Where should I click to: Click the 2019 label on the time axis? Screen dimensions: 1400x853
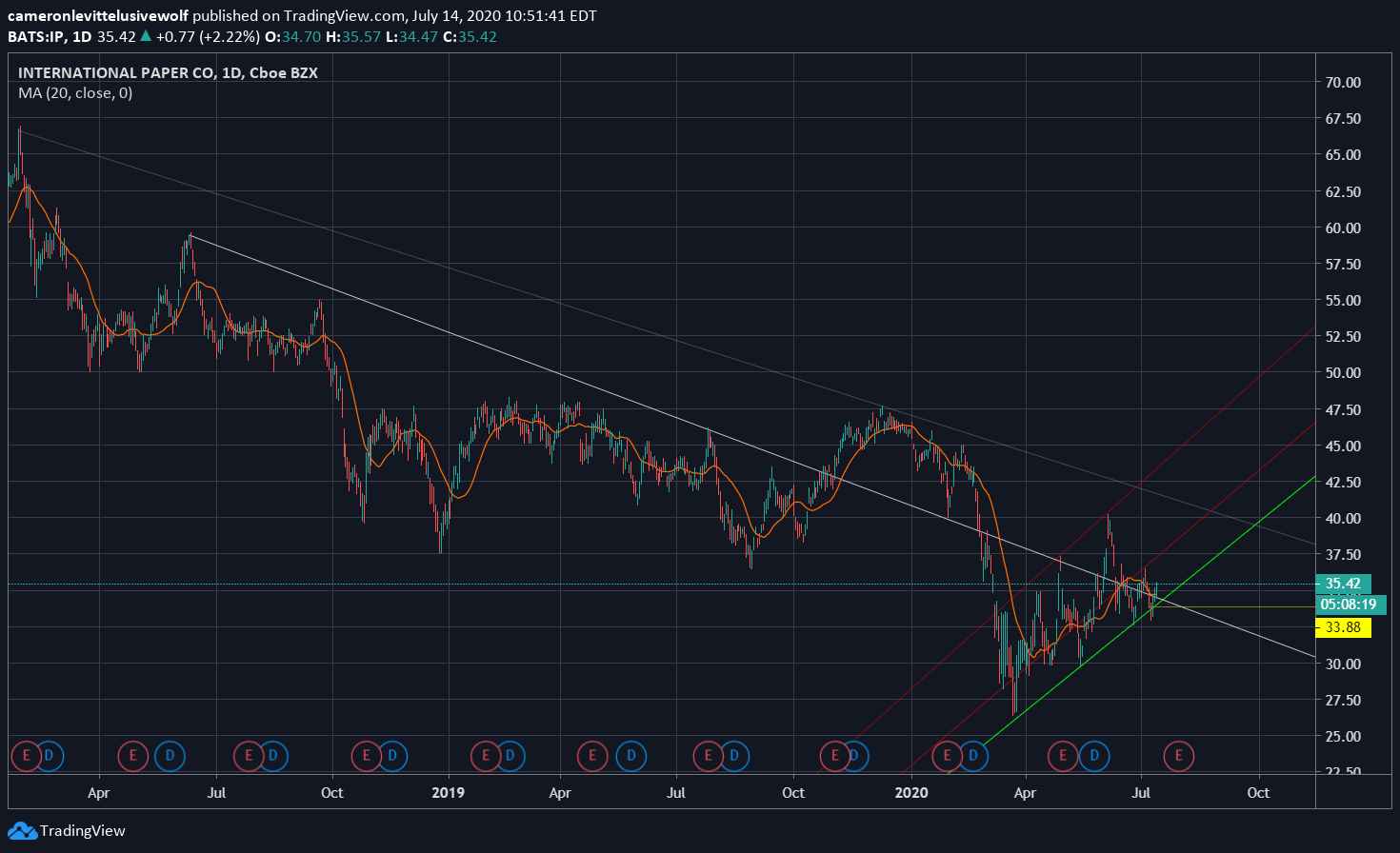click(448, 792)
